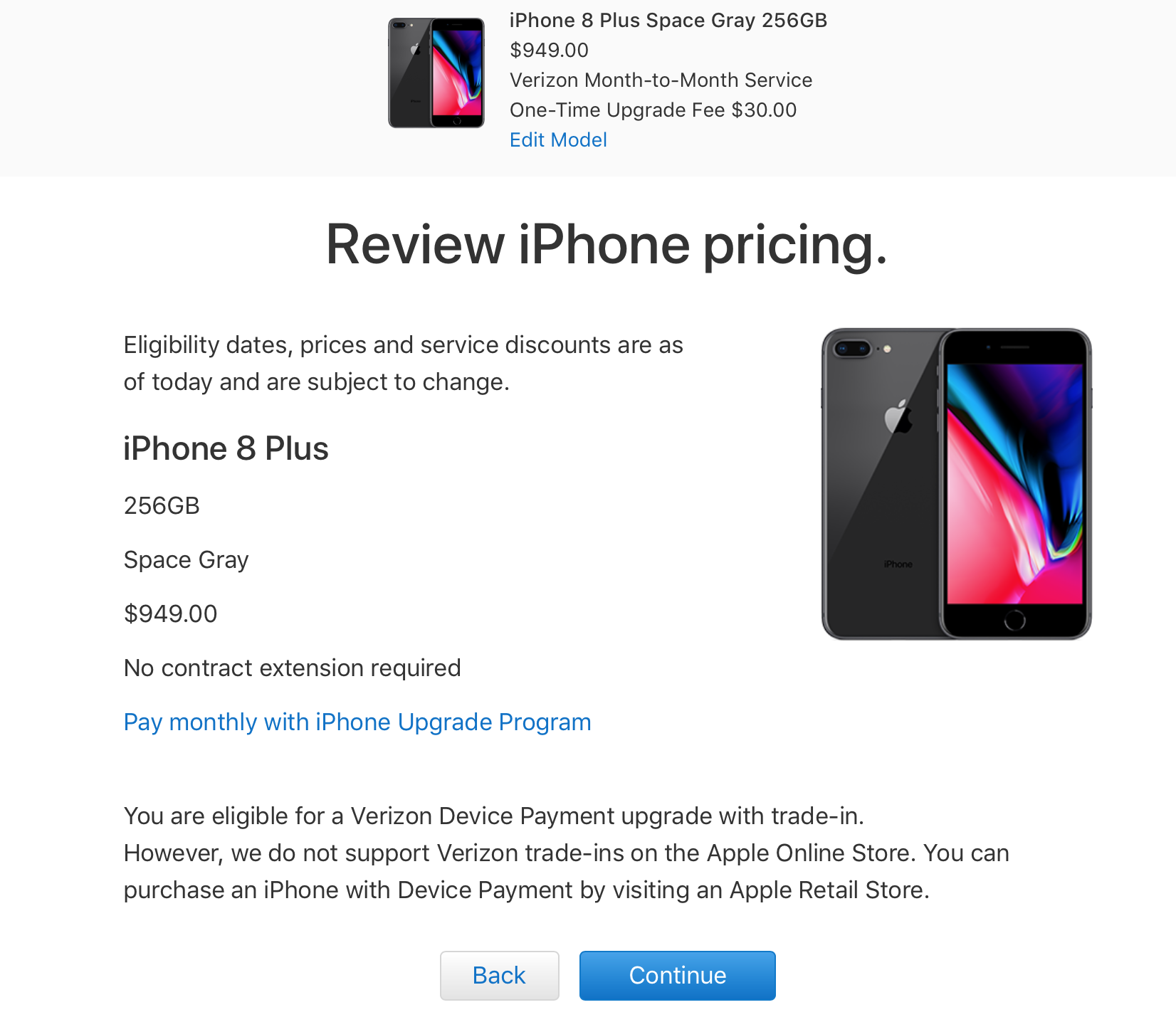Click the iPhone 8 Plus subheading
This screenshot has width=1176, height=1022.
[x=226, y=448]
